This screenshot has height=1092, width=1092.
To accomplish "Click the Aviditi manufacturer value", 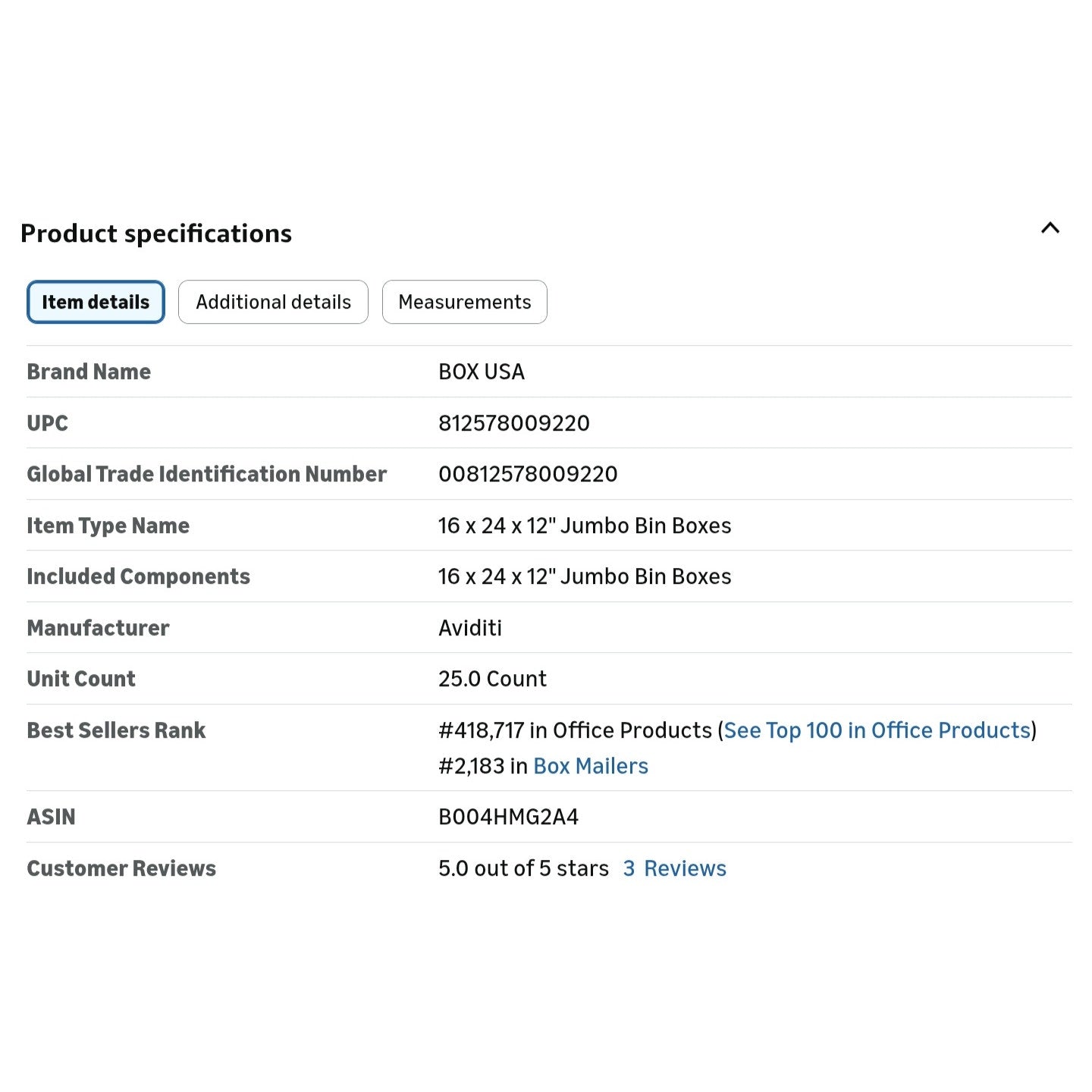I will tap(470, 628).
